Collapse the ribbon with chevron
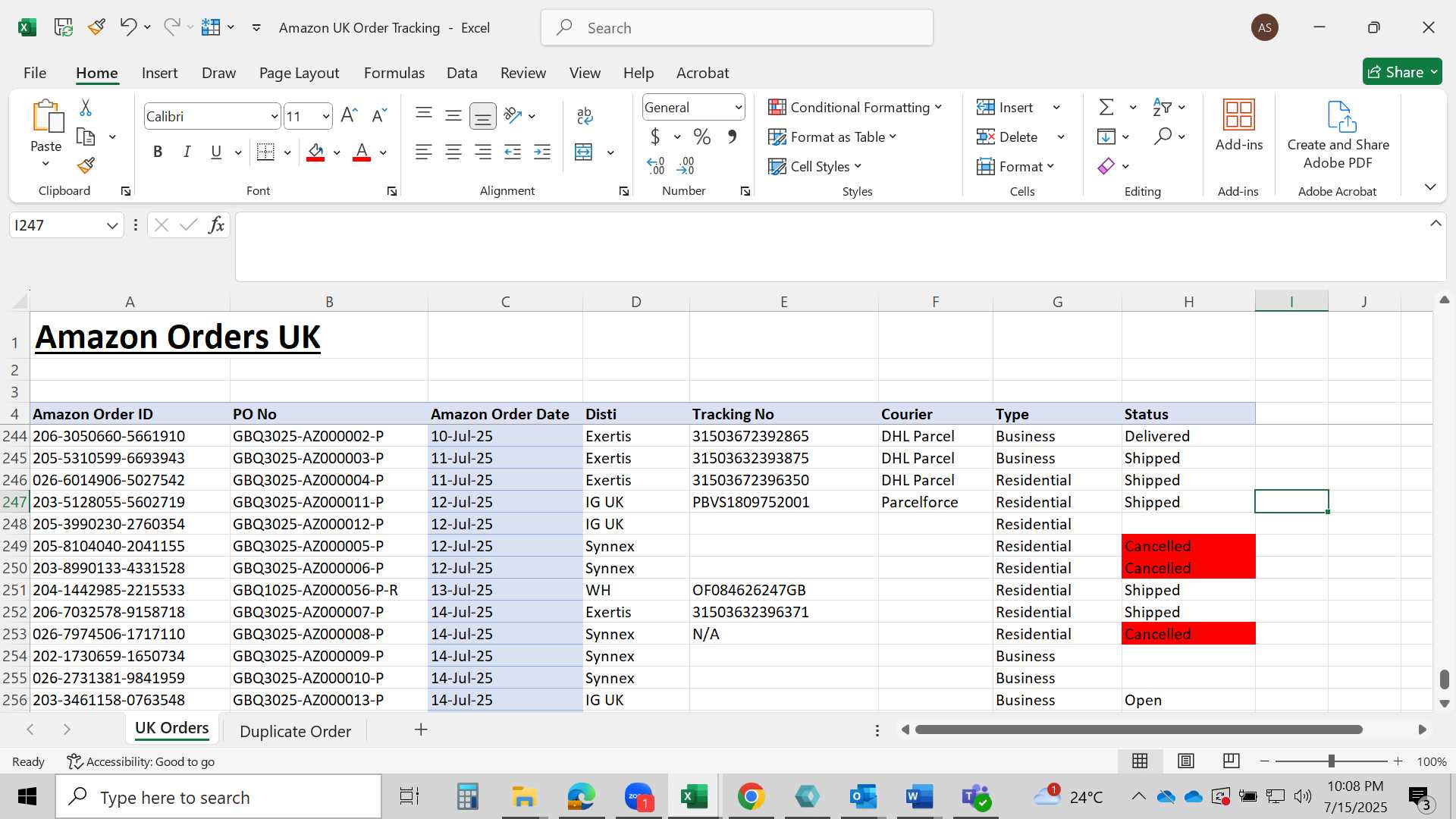 click(x=1430, y=187)
